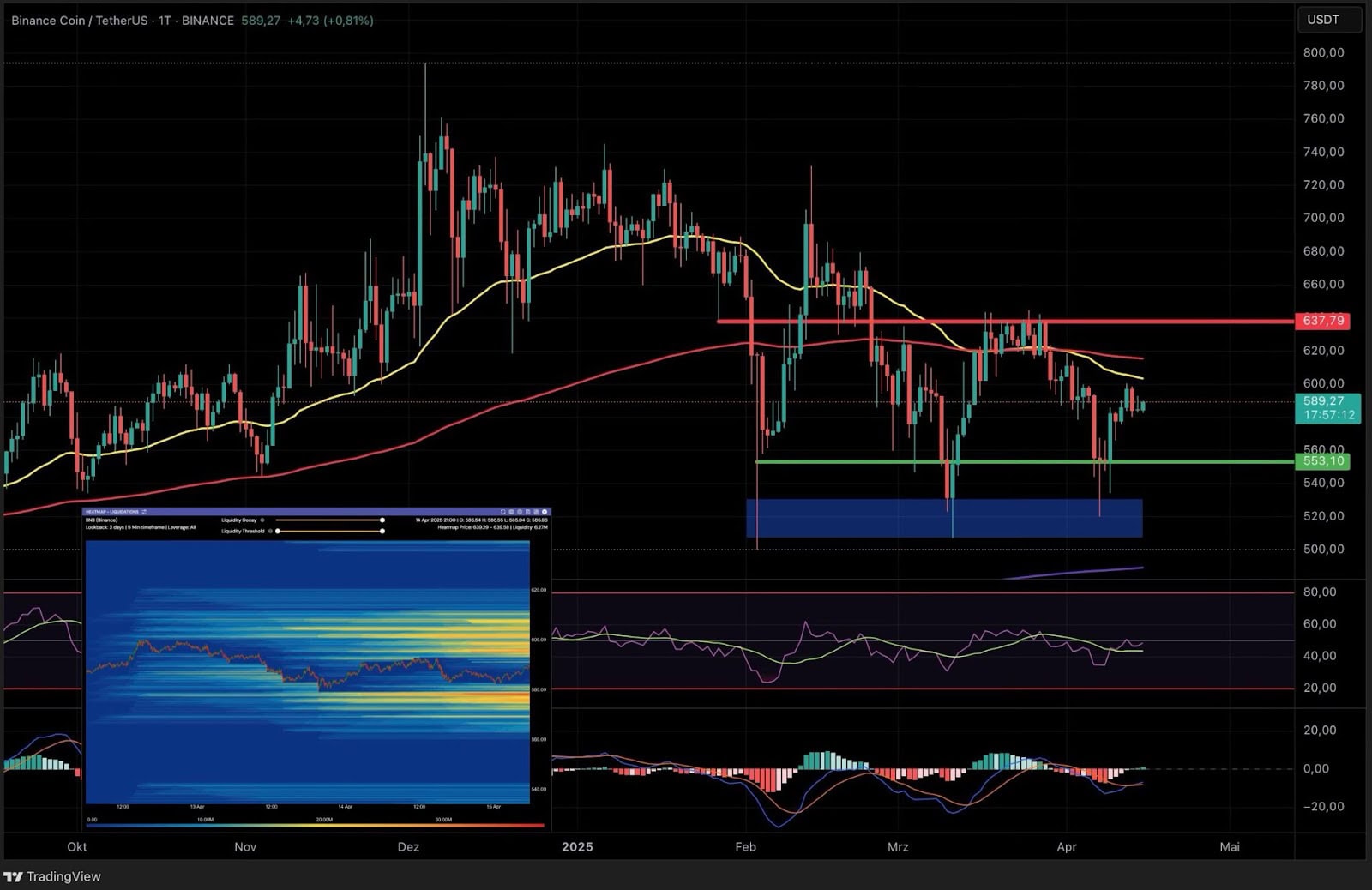Click the TradingView logo
Image resolution: width=1372 pixels, height=890 pixels.
coord(52,876)
